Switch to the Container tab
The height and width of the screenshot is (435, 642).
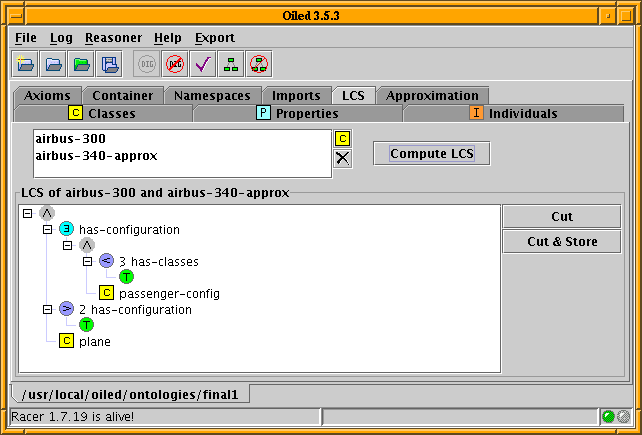pos(123,95)
